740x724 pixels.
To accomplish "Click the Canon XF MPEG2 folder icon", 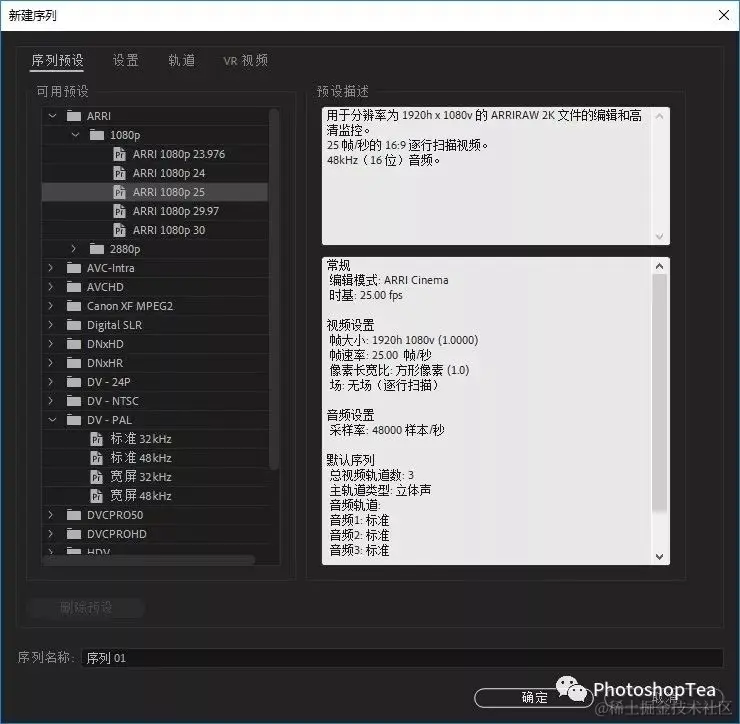I will [x=74, y=306].
